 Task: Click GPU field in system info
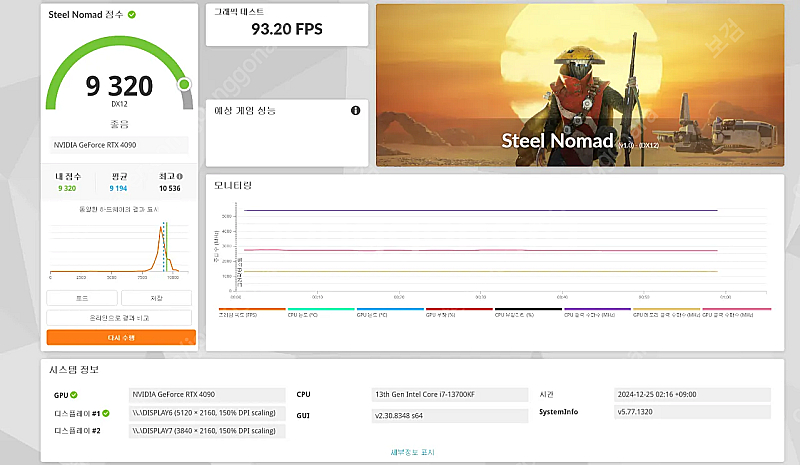click(207, 395)
